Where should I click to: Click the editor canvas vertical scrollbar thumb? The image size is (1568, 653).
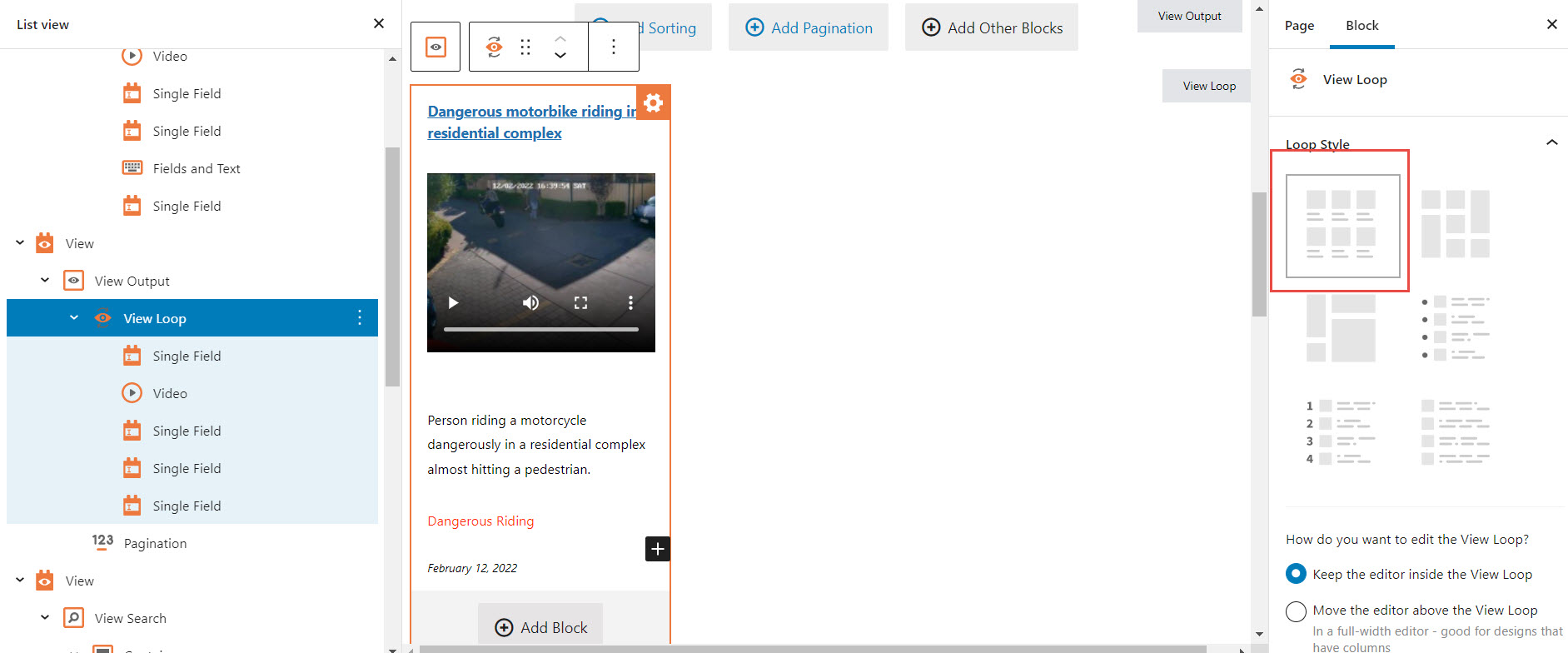click(1259, 254)
